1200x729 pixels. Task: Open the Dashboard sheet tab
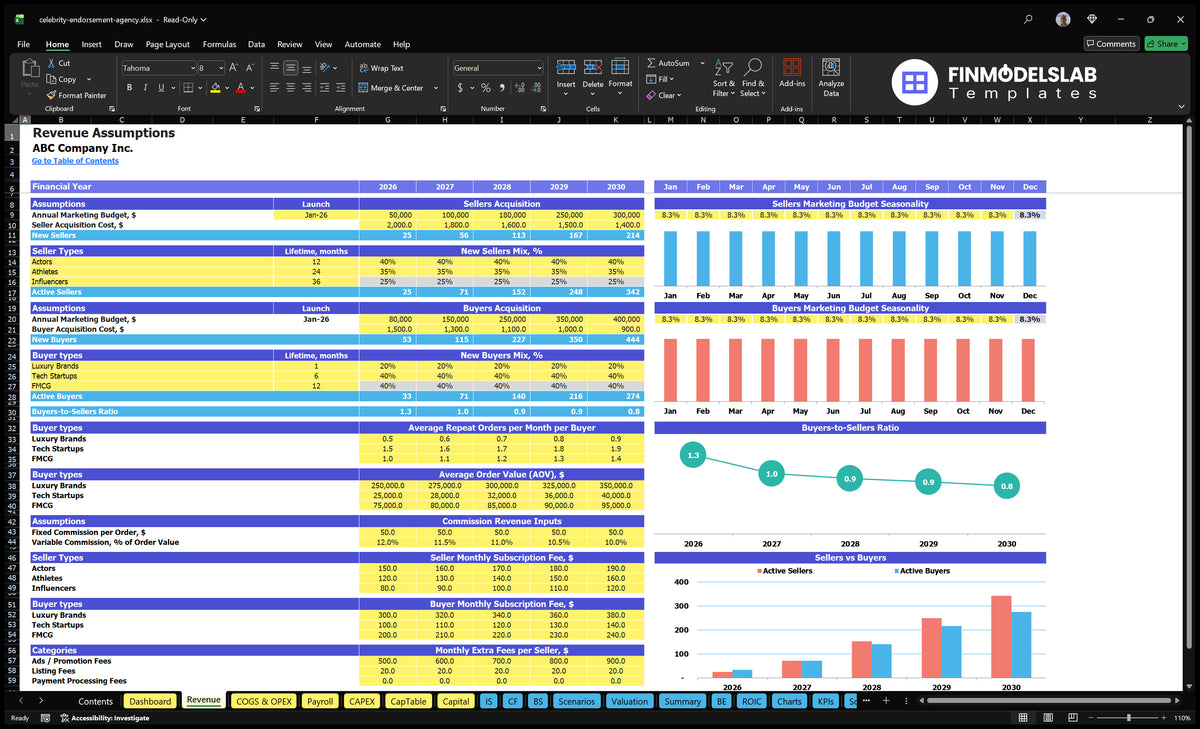point(150,701)
